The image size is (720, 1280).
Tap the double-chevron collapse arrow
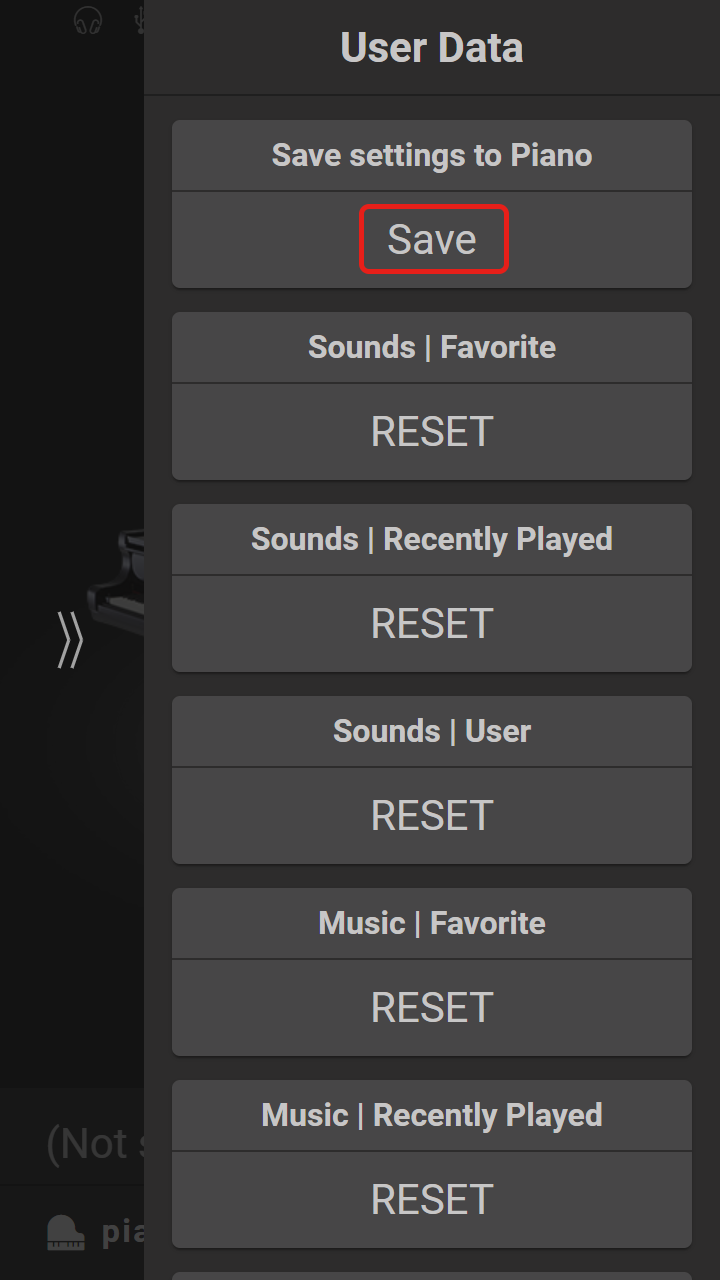pos(69,640)
